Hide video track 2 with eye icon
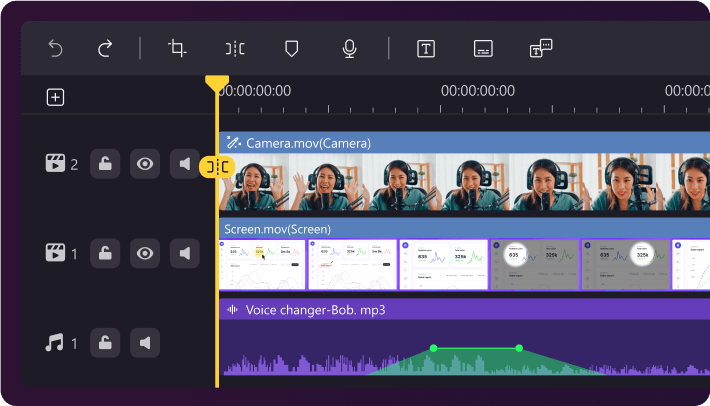Image resolution: width=710 pixels, height=406 pixels. (x=146, y=164)
